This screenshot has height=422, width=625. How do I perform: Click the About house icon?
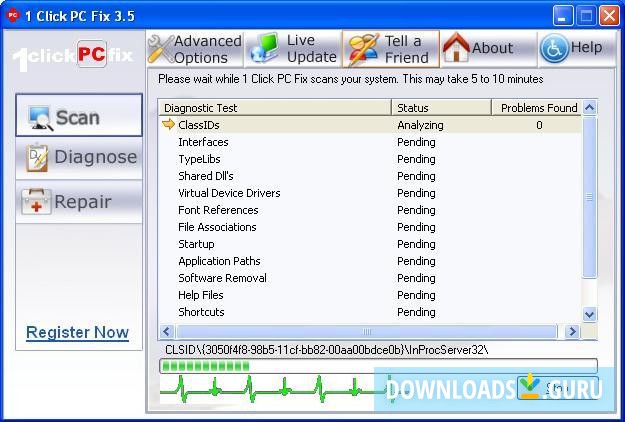click(455, 47)
